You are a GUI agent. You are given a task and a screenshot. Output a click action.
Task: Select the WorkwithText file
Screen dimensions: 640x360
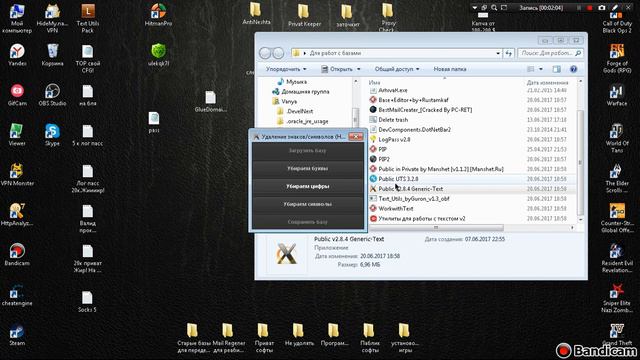point(396,209)
